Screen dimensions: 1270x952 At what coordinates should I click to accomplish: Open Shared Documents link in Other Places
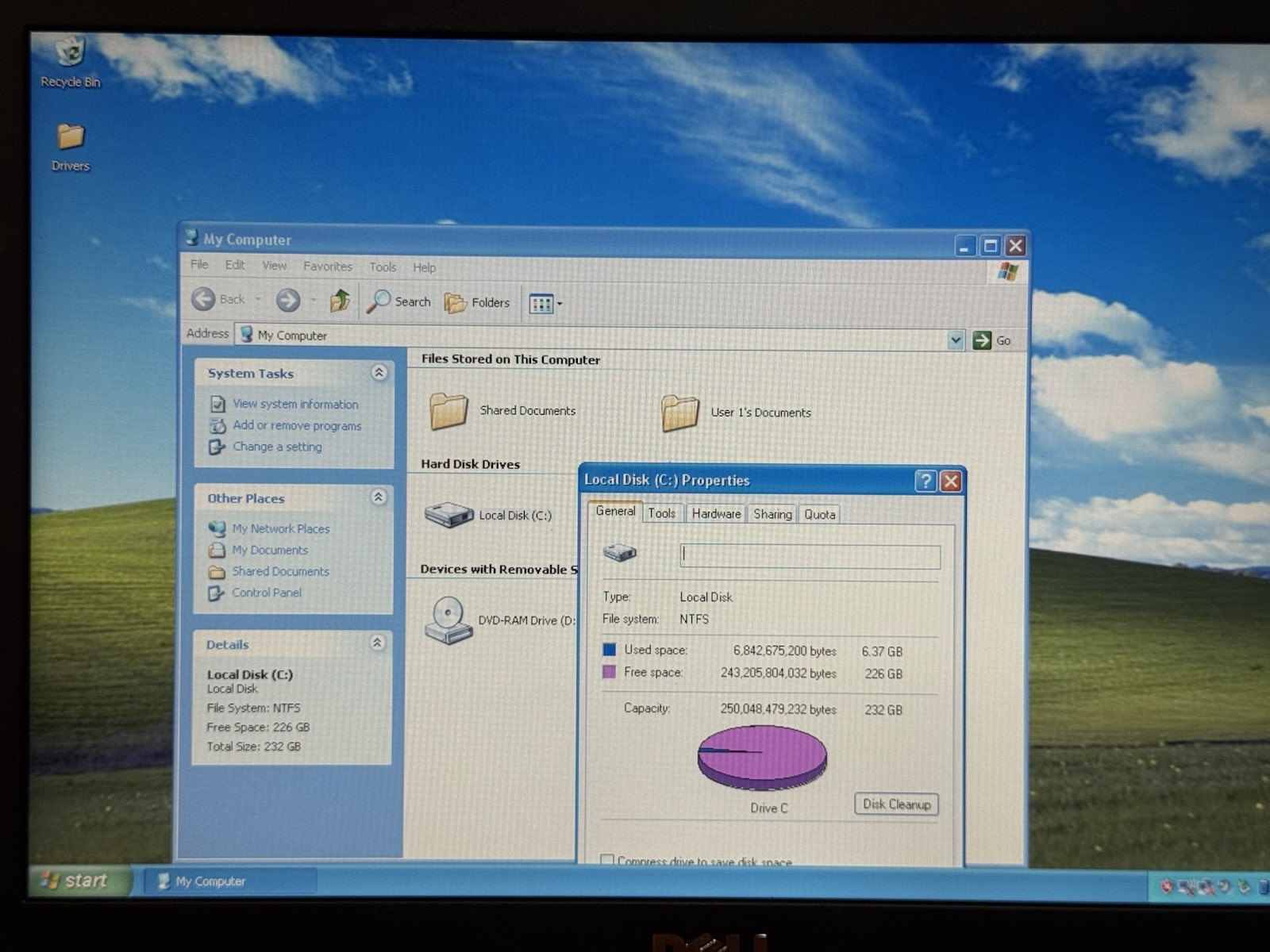tap(280, 571)
